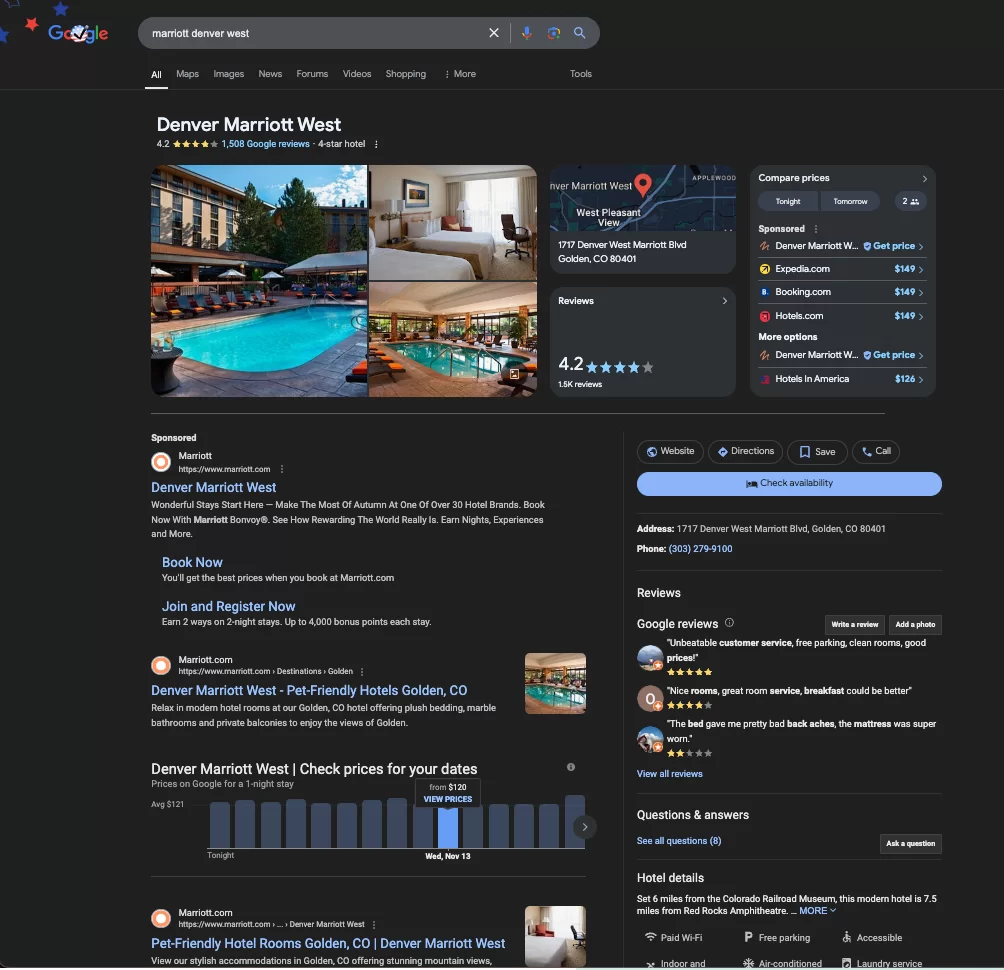Submit search with magnifying glass icon
1004x970 pixels.
coord(579,33)
